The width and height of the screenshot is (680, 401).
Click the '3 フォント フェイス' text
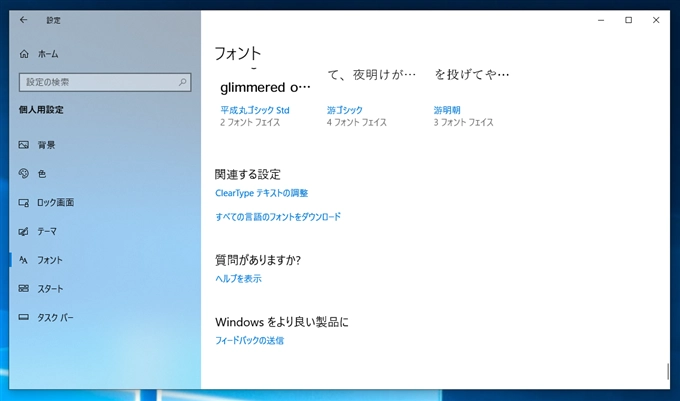click(463, 123)
